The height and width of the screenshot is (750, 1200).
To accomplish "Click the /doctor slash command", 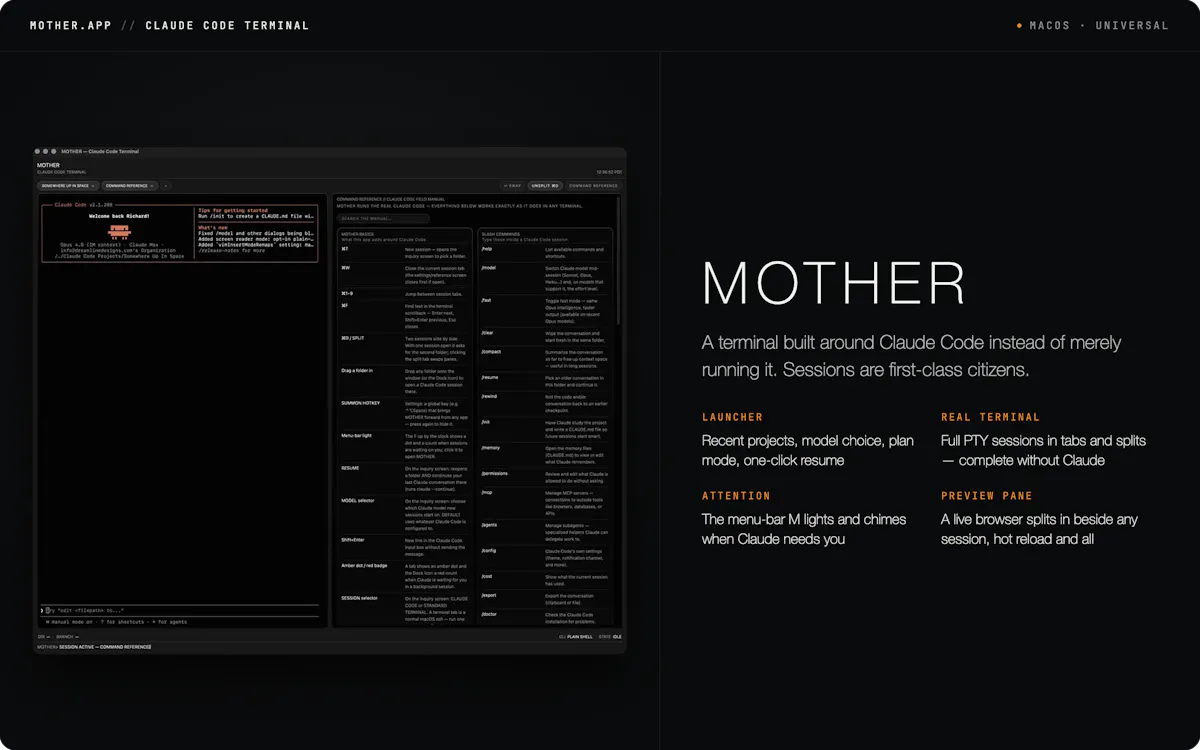I will click(546, 617).
